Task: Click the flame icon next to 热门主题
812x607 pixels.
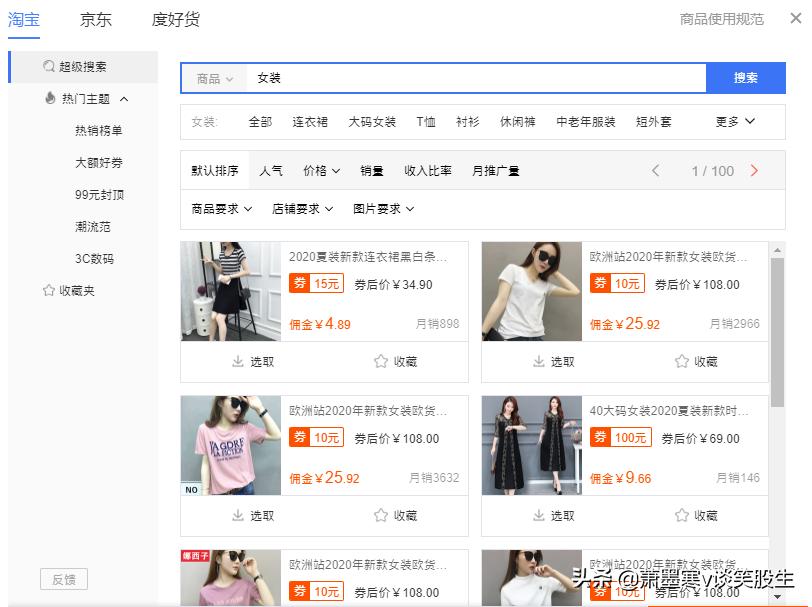Action: click(x=50, y=98)
